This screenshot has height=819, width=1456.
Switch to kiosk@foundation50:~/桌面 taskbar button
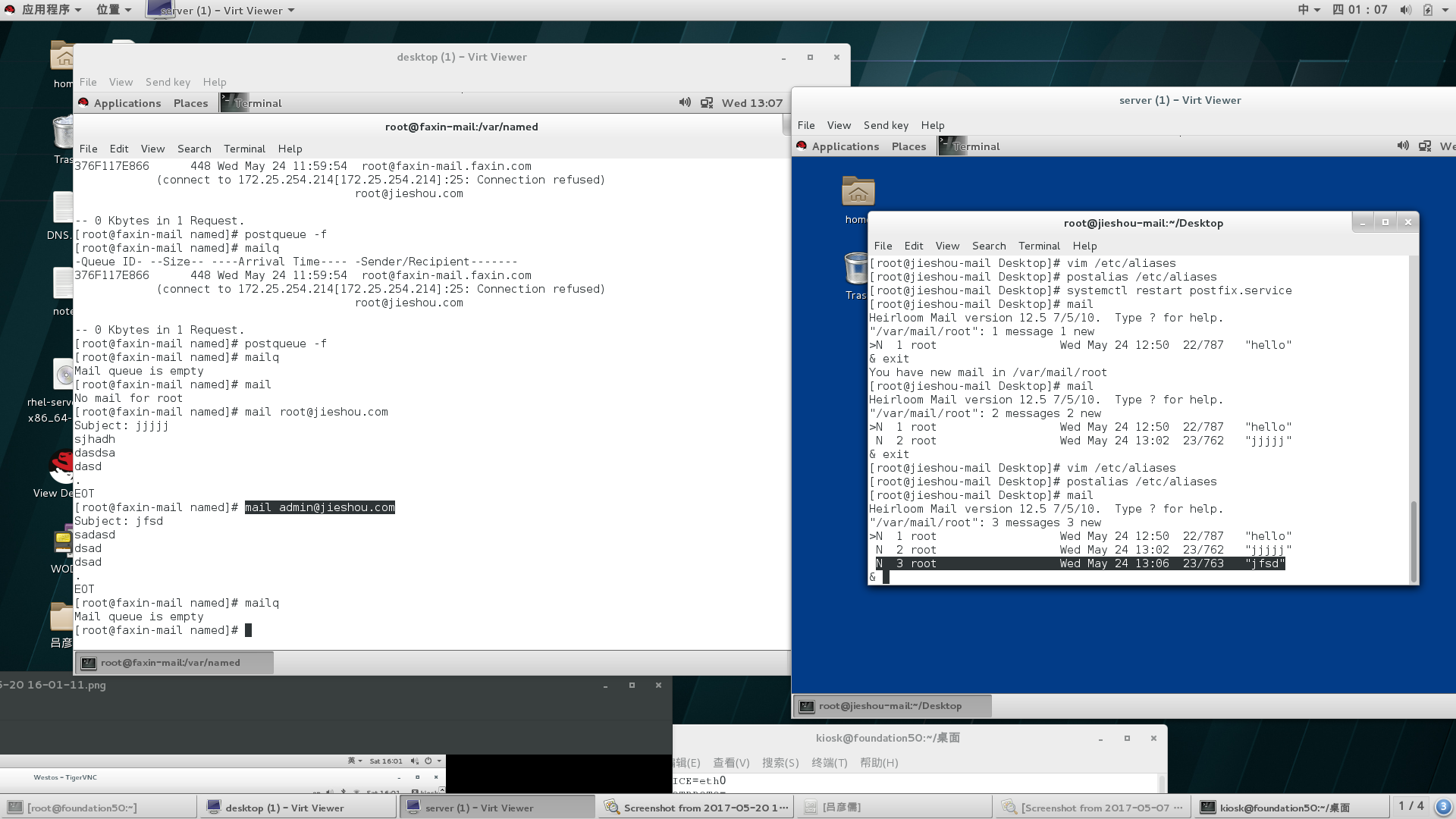point(1291,808)
